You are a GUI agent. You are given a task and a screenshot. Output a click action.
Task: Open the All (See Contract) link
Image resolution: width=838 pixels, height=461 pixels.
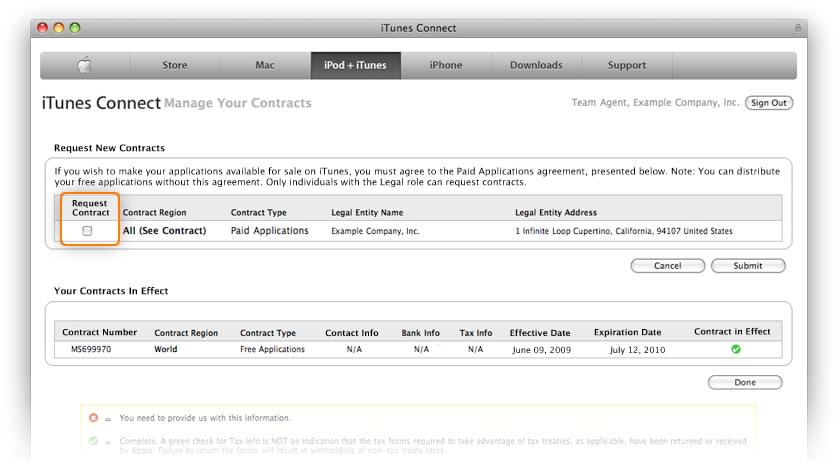point(164,231)
